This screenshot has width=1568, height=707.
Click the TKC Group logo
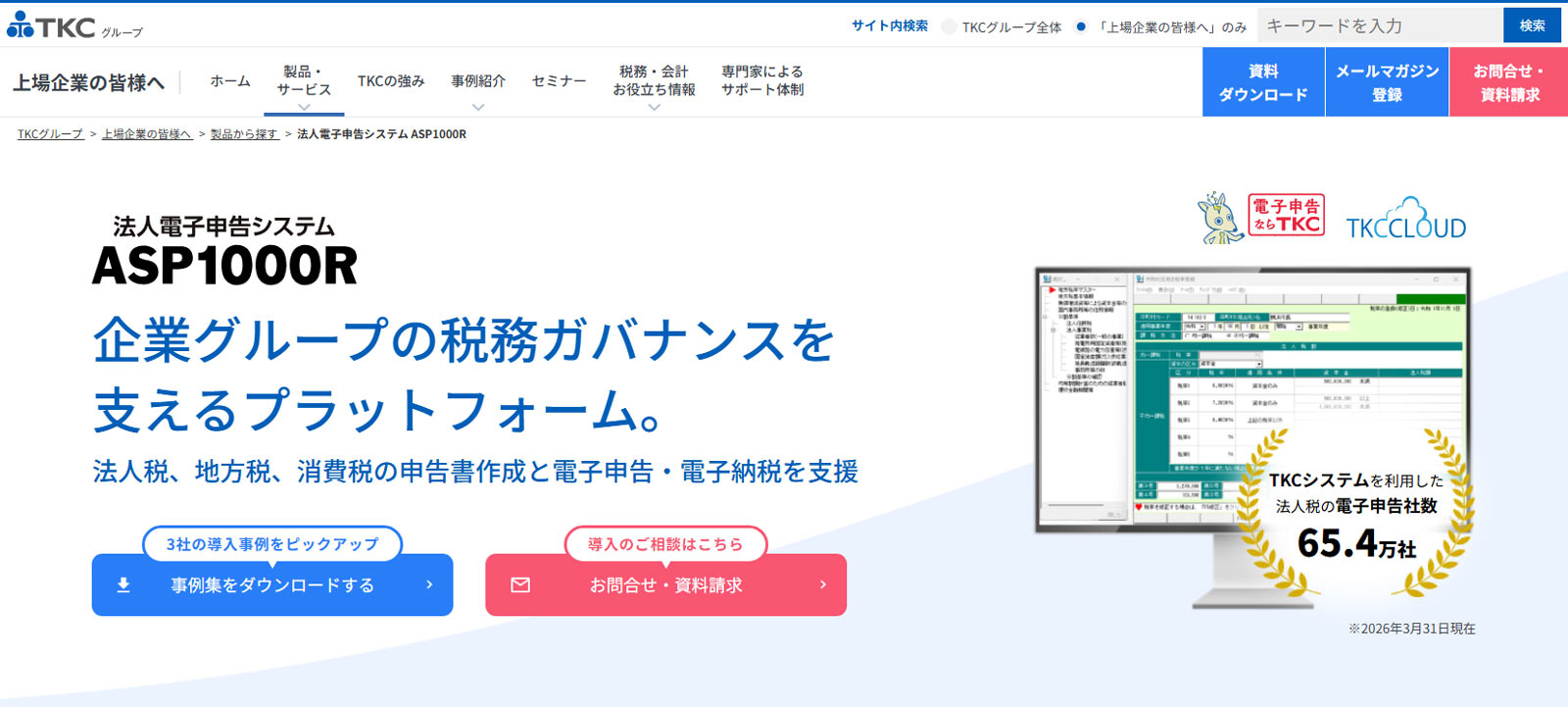[x=74, y=25]
